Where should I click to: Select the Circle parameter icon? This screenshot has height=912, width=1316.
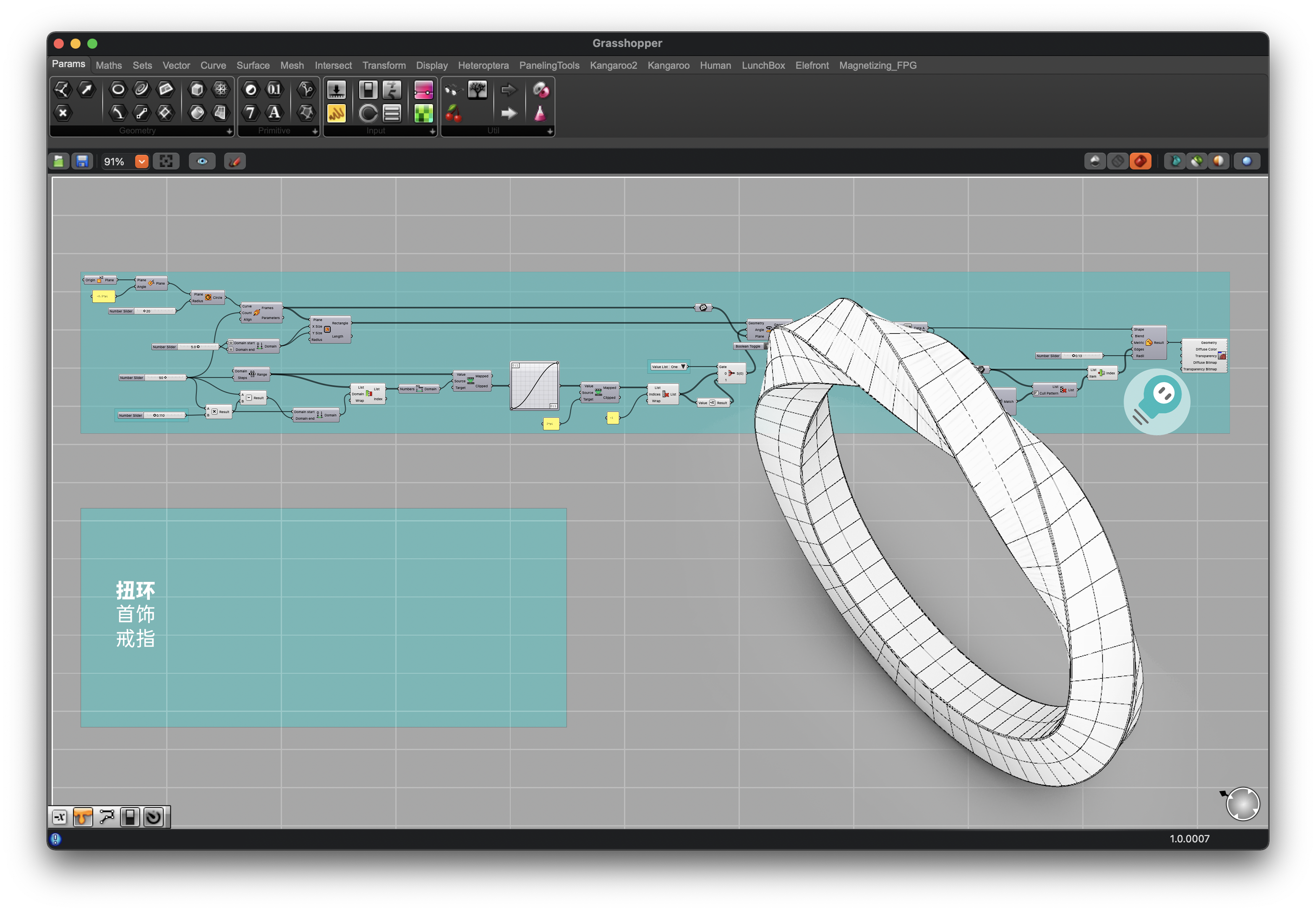pos(118,89)
